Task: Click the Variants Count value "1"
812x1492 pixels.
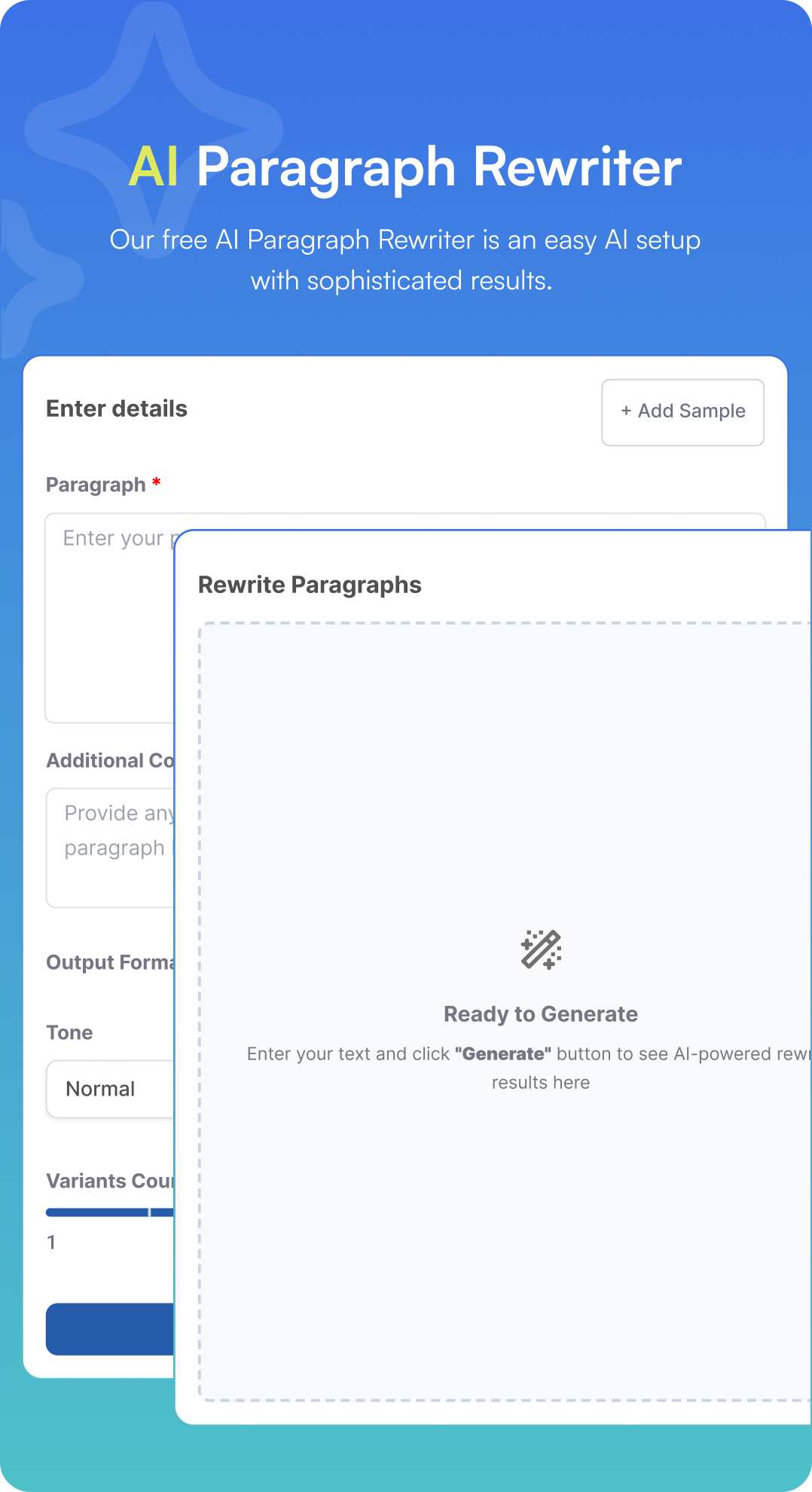Action: (52, 1243)
